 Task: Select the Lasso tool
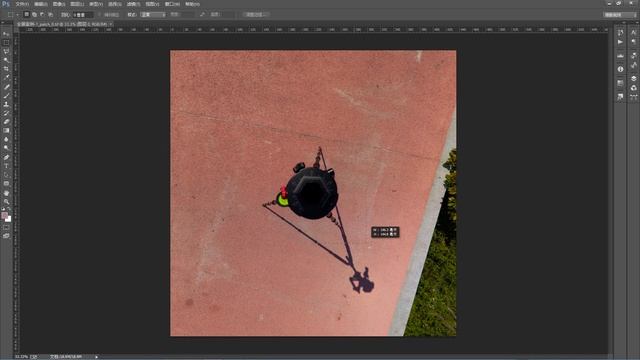[6, 51]
